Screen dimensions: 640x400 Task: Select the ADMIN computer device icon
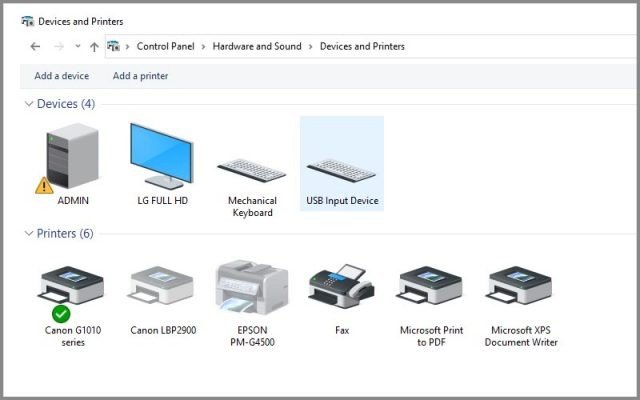coord(73,156)
